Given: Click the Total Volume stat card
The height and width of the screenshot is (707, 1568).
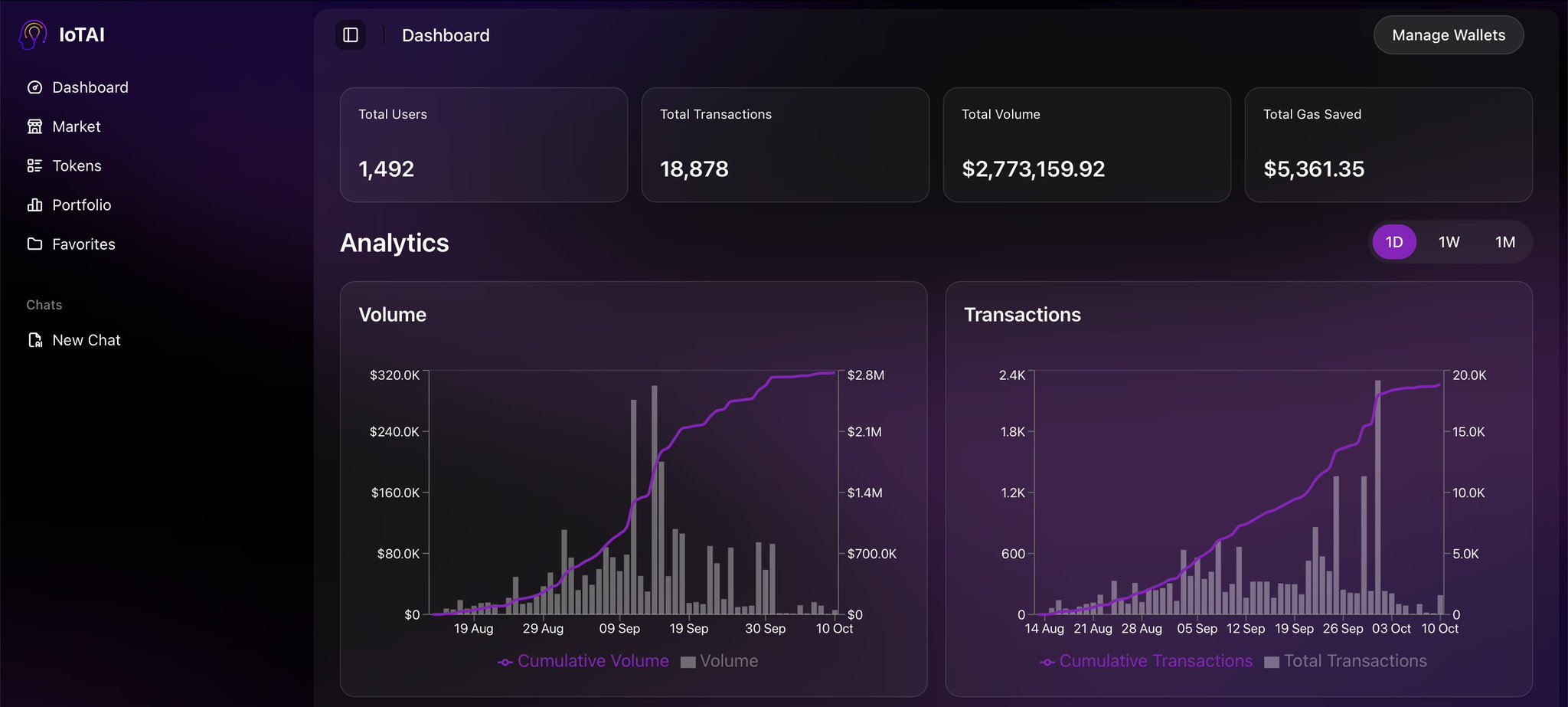Looking at the screenshot, I should (1086, 145).
